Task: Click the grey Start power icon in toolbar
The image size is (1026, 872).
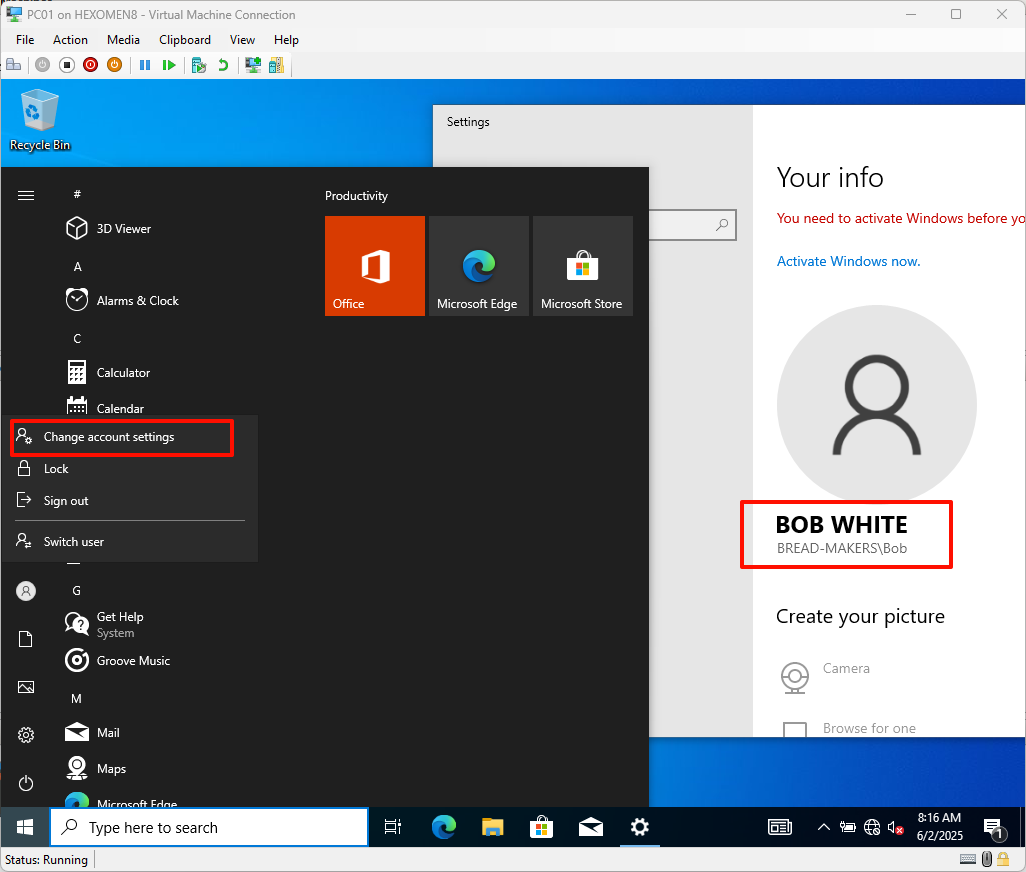Action: pos(43,65)
